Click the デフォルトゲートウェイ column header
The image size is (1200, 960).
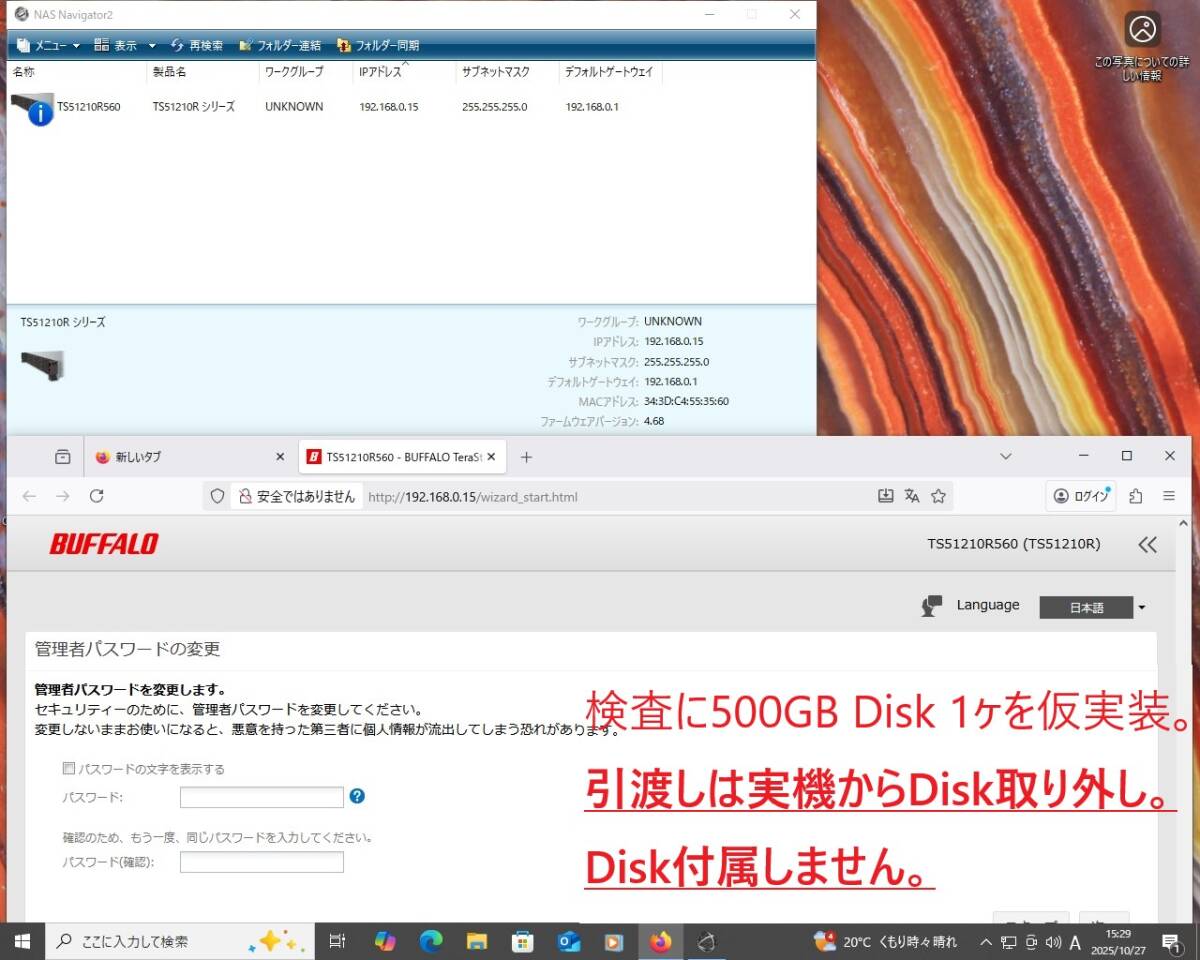click(611, 72)
